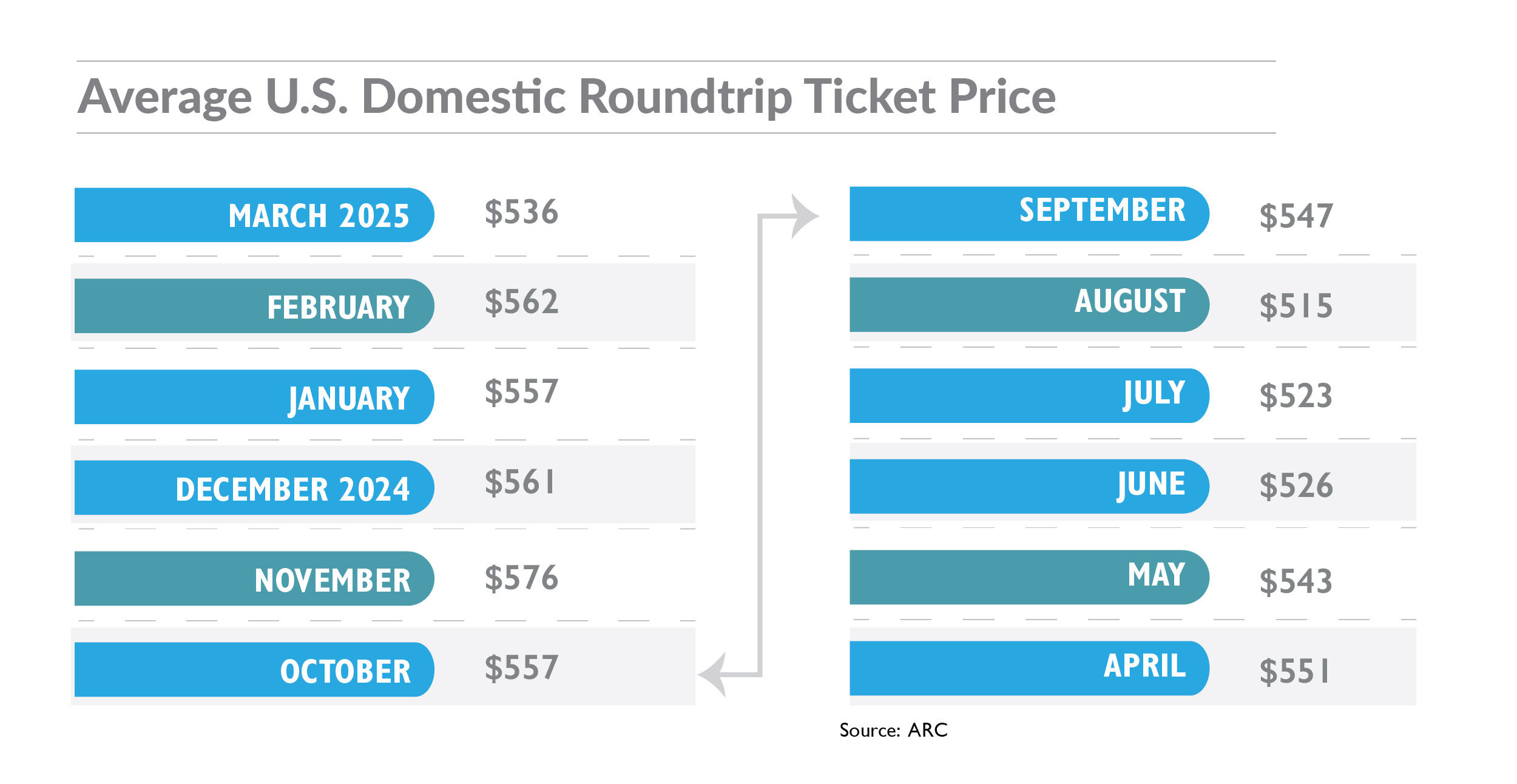Select the MARCH 2025 blue bar
The width and height of the screenshot is (1517, 784).
254,215
